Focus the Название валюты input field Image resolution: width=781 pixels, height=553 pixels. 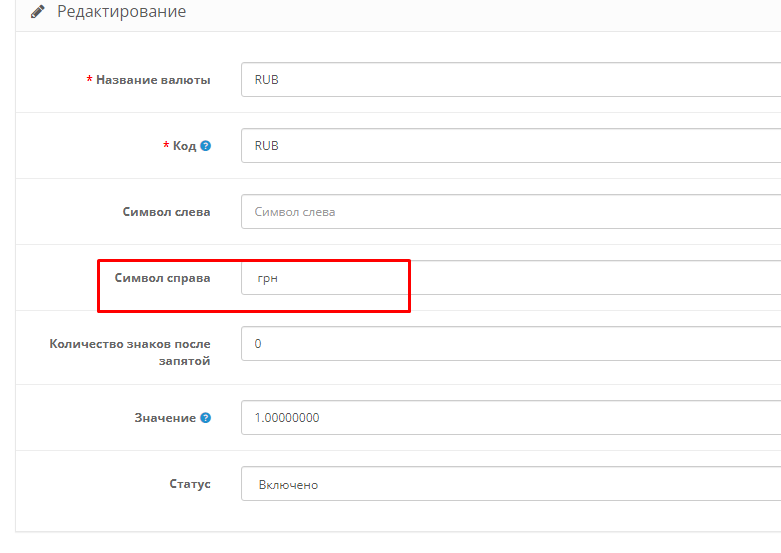pyautogui.click(x=510, y=80)
